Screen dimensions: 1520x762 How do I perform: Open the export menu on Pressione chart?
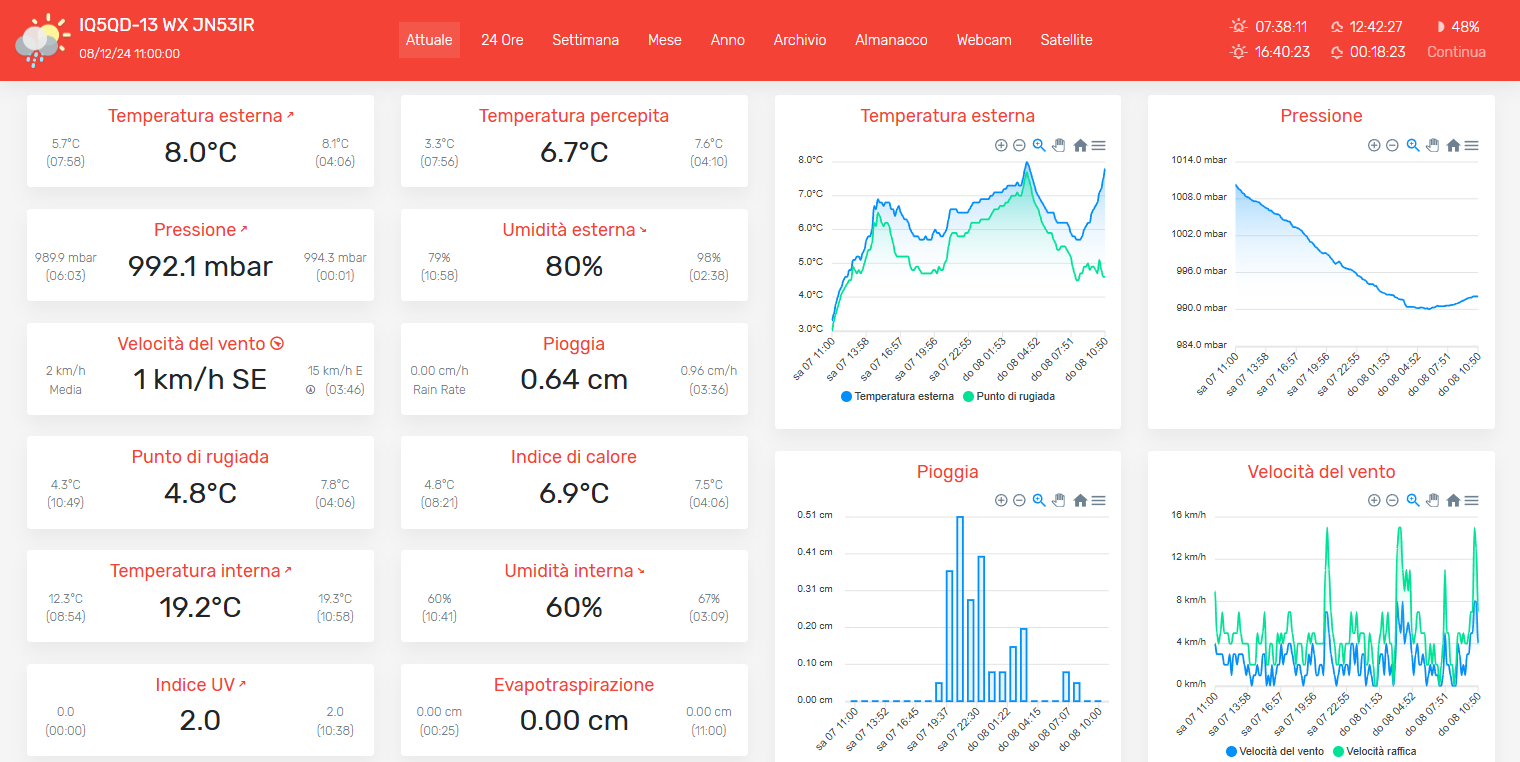pyautogui.click(x=1471, y=145)
